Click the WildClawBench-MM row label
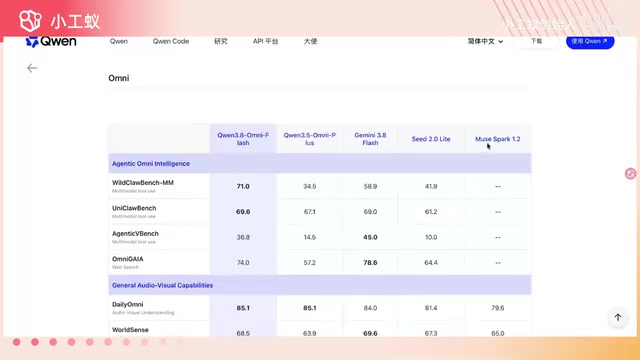The height and width of the screenshot is (360, 640). [x=143, y=182]
